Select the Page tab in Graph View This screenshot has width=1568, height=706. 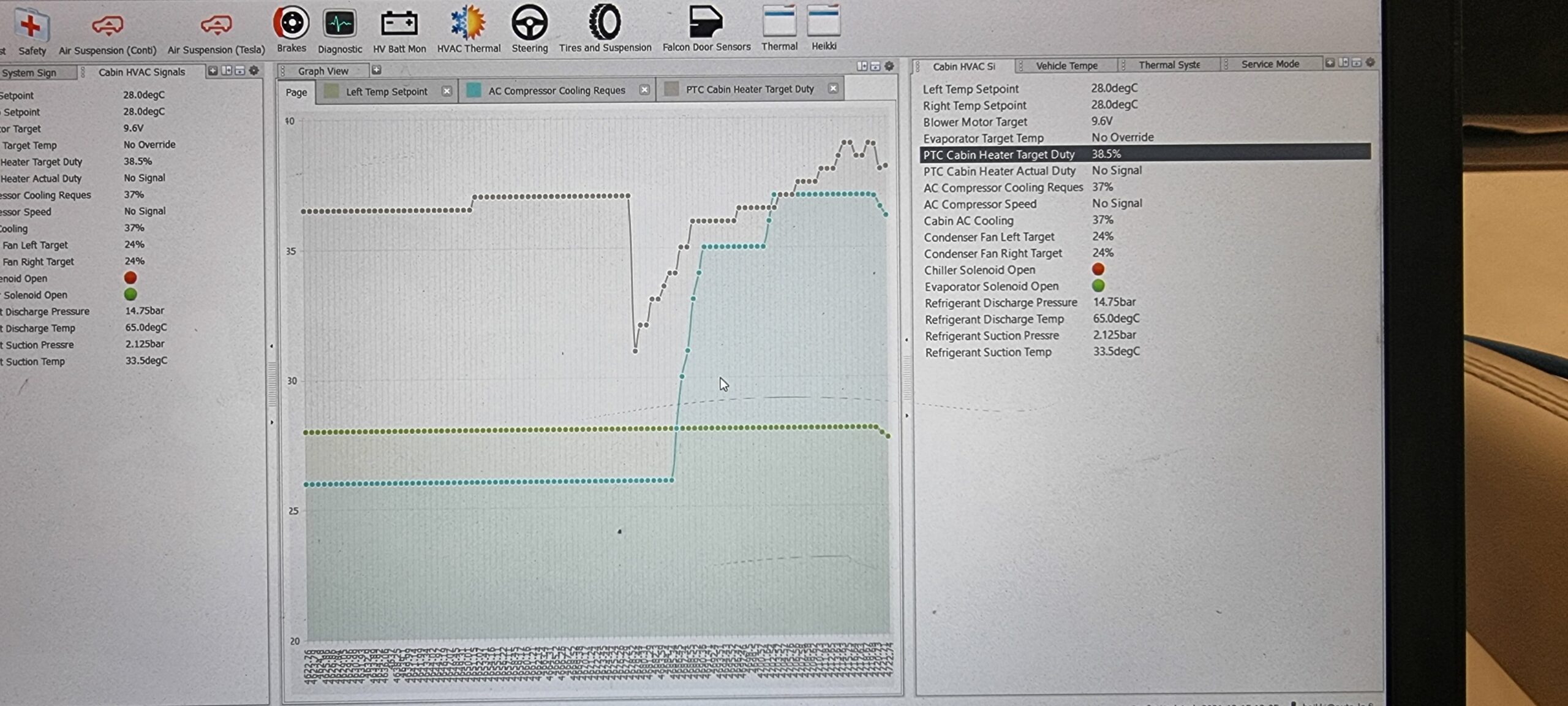(296, 92)
